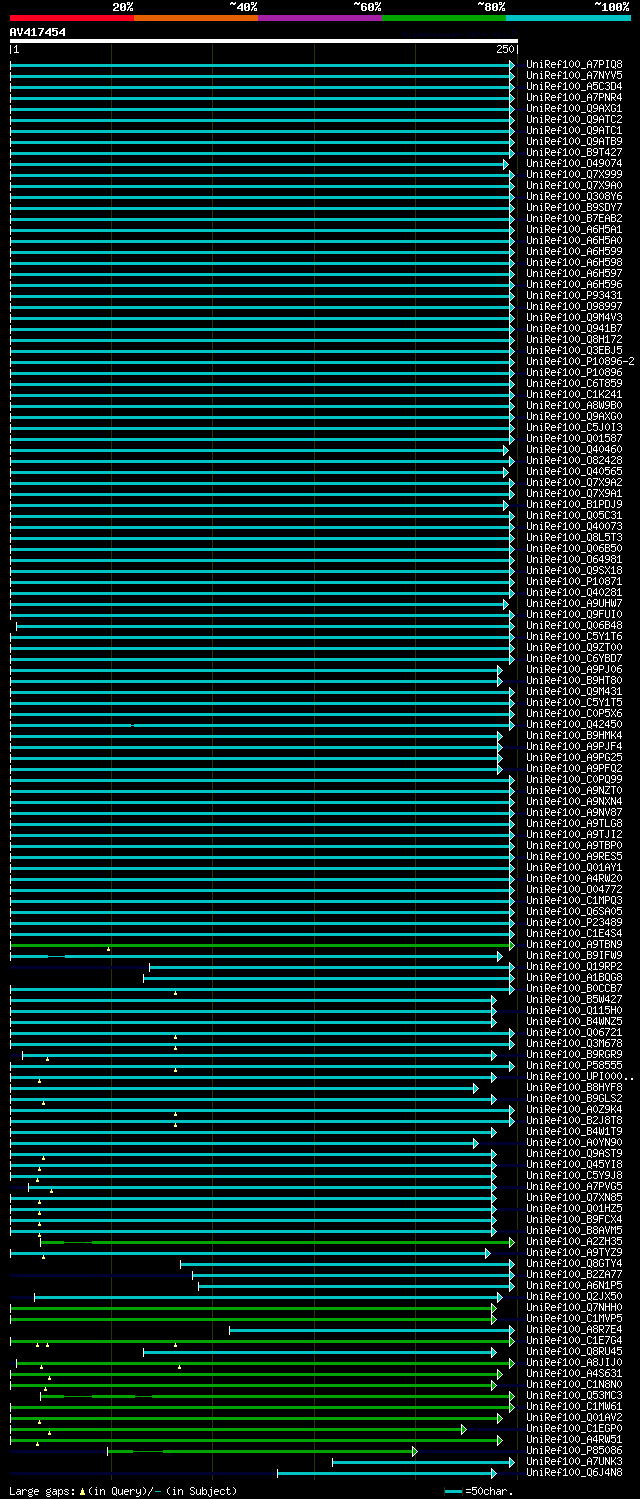Screen dimensions: 640x1499
Task: Select the UniRef100_P10896-2 label
Action: tap(580, 361)
